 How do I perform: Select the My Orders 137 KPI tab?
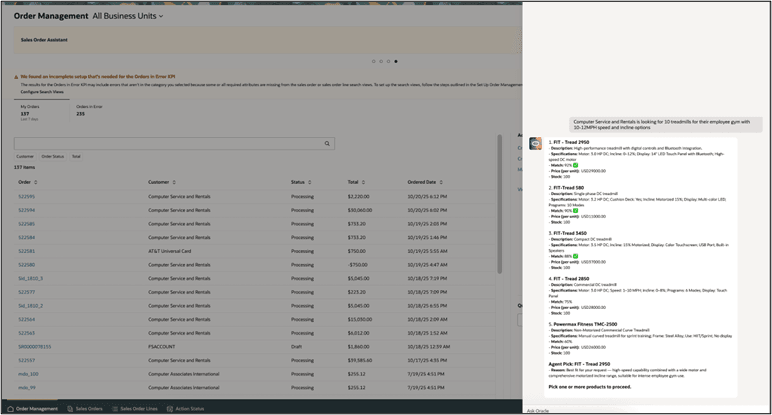[41, 112]
